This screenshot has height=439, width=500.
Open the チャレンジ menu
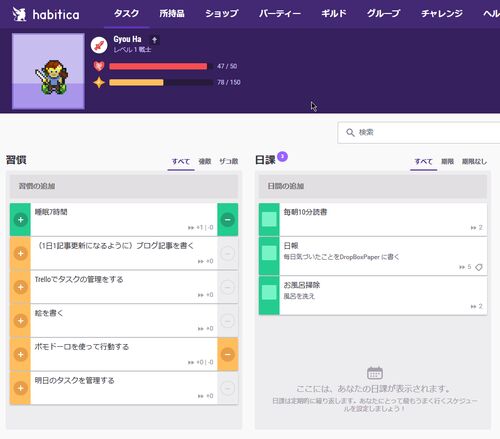(x=442, y=14)
